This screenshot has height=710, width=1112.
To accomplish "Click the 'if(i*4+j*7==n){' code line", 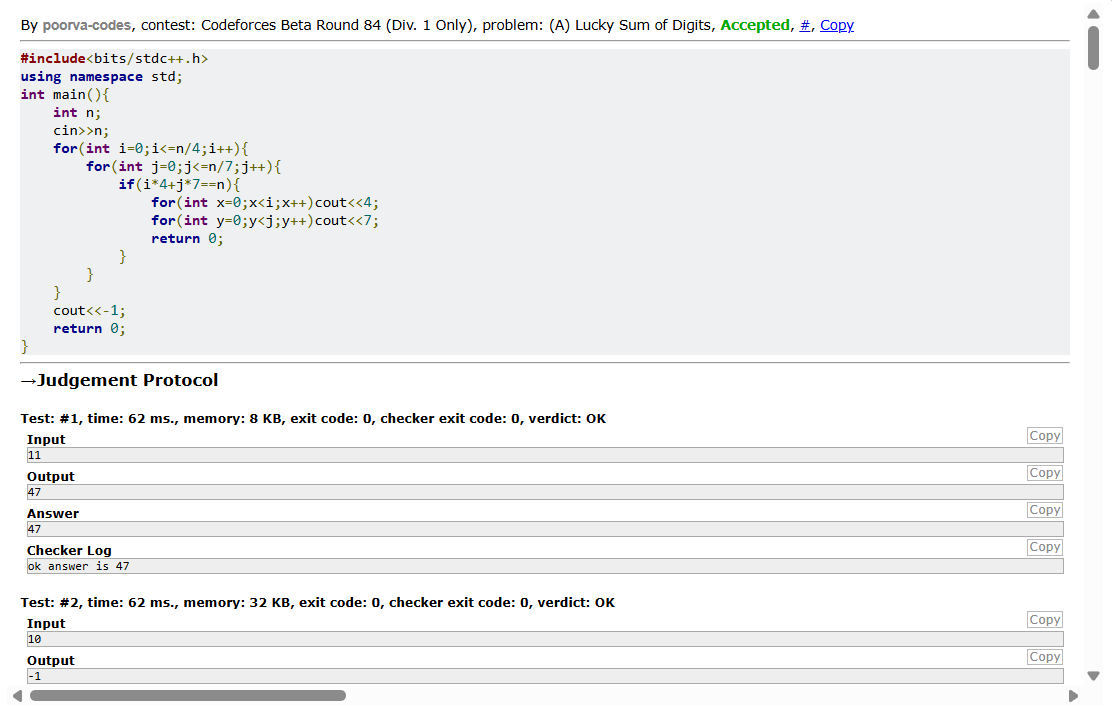I will pyautogui.click(x=179, y=184).
